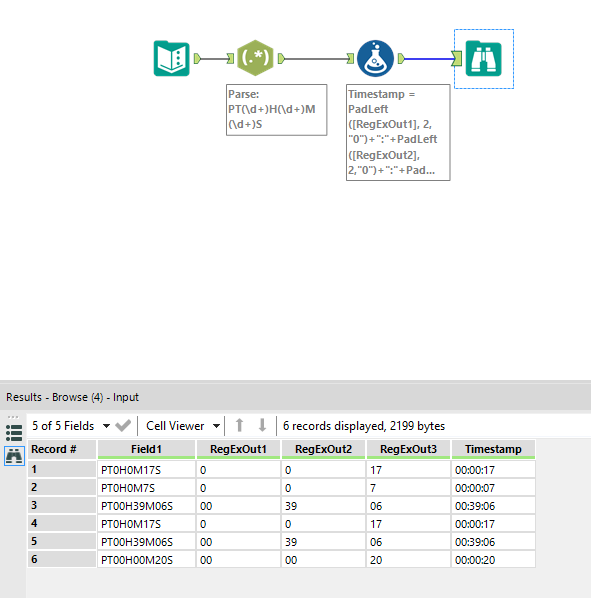
Task: Go to next record with down arrow
Action: 262,425
